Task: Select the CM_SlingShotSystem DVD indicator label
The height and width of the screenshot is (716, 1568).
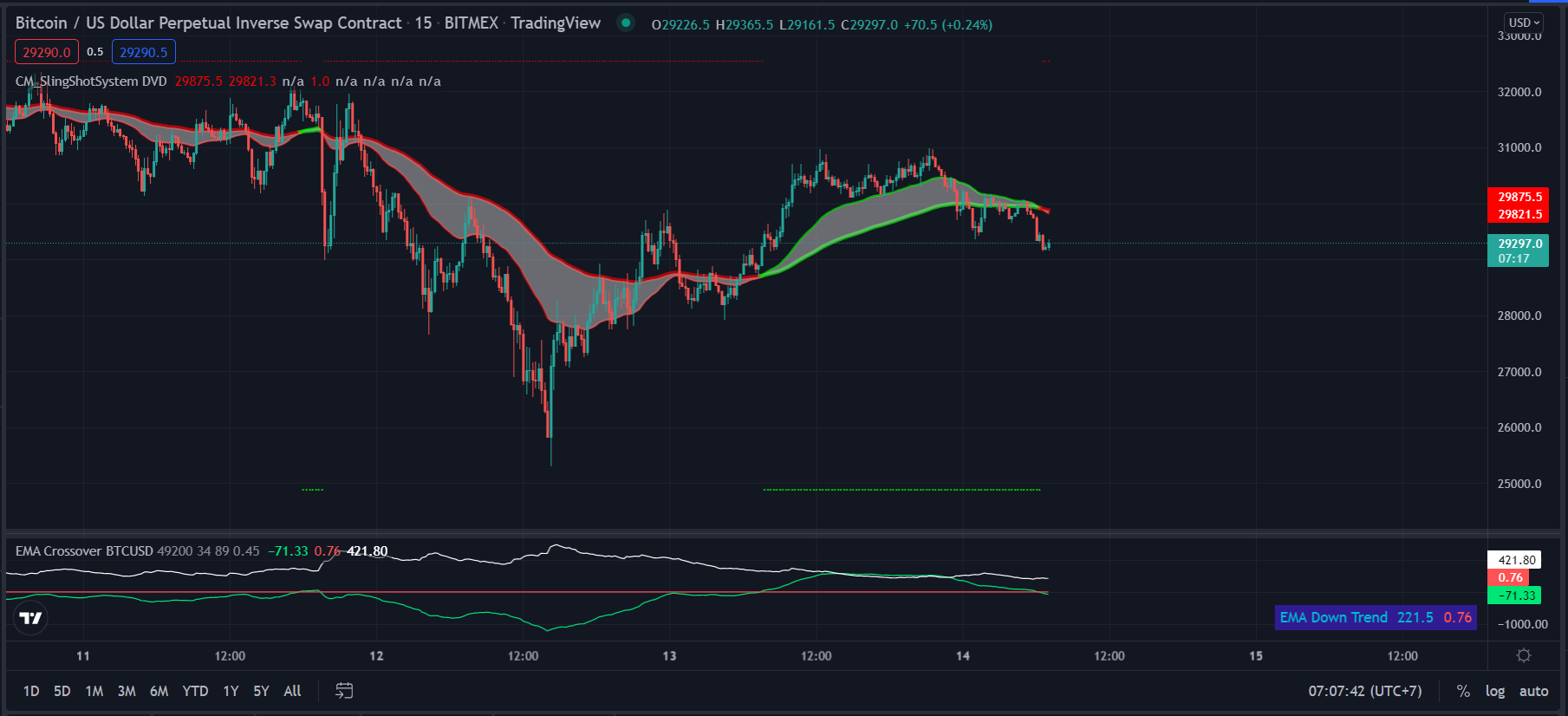Action: coord(91,81)
